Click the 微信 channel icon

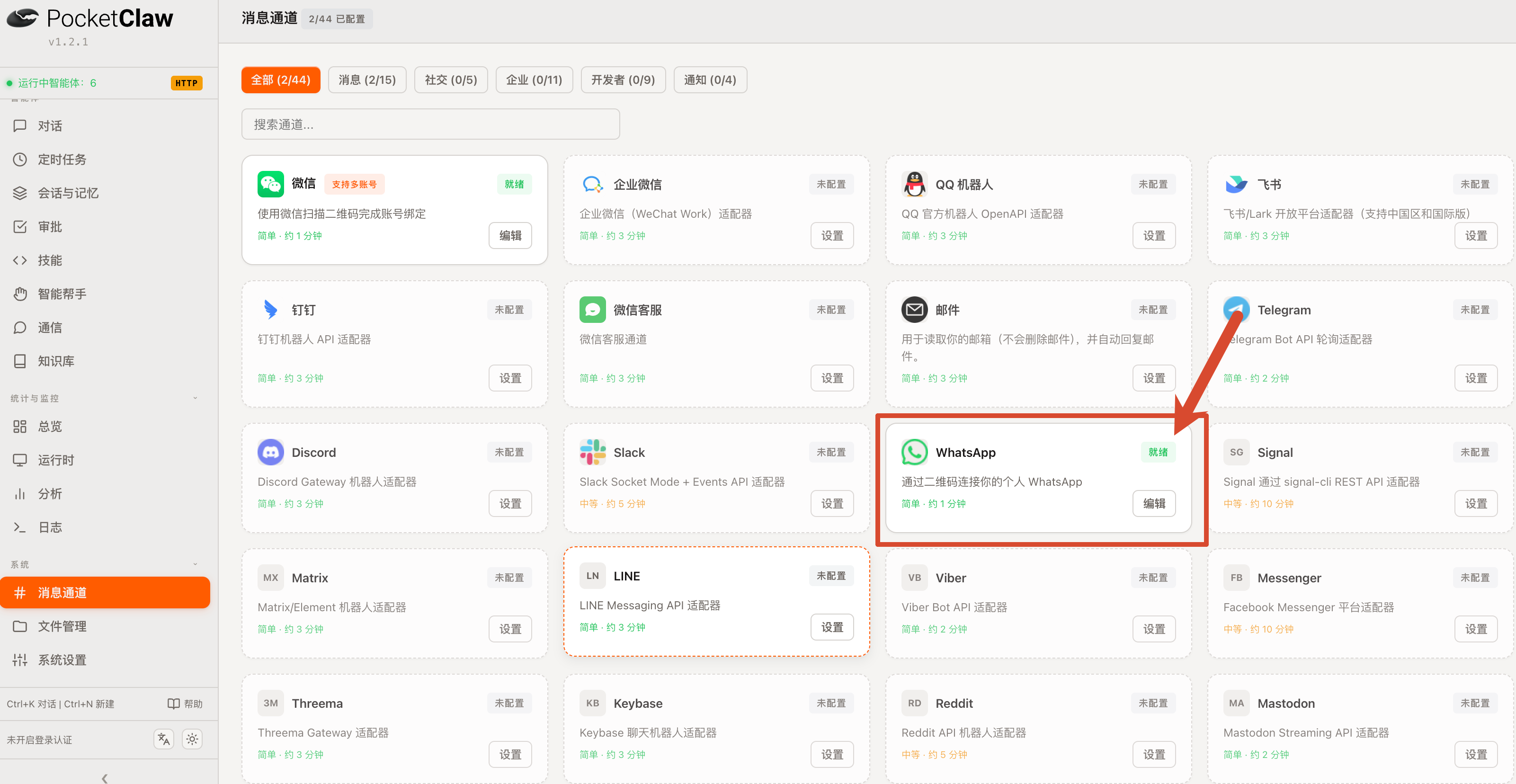(270, 184)
